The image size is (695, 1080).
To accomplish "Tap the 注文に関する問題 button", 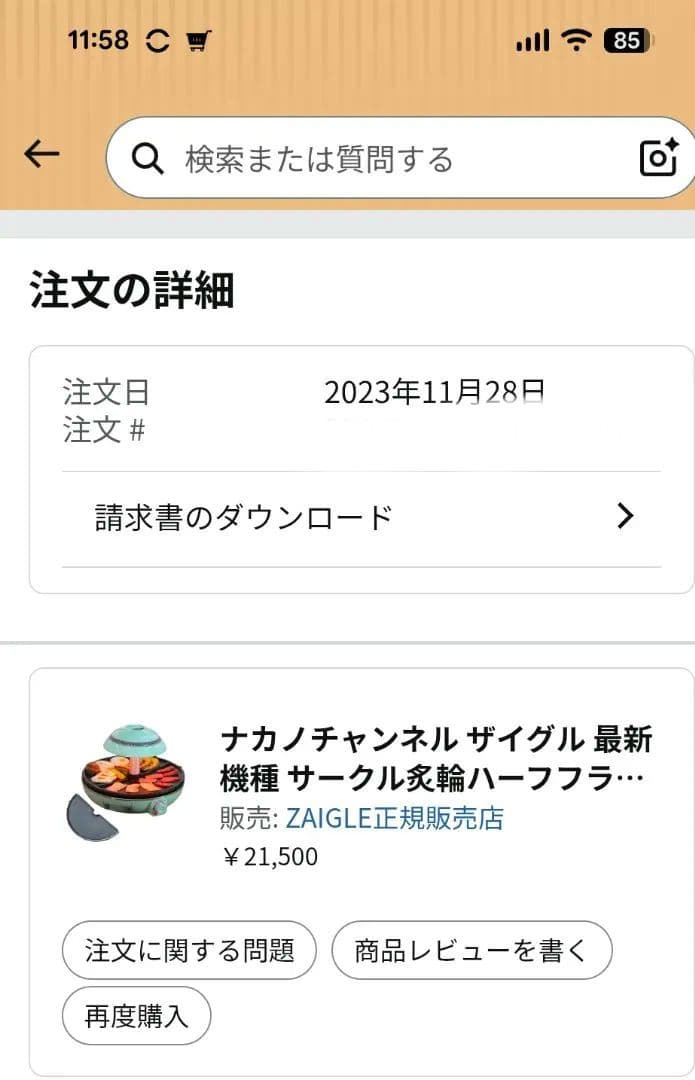I will coord(189,951).
